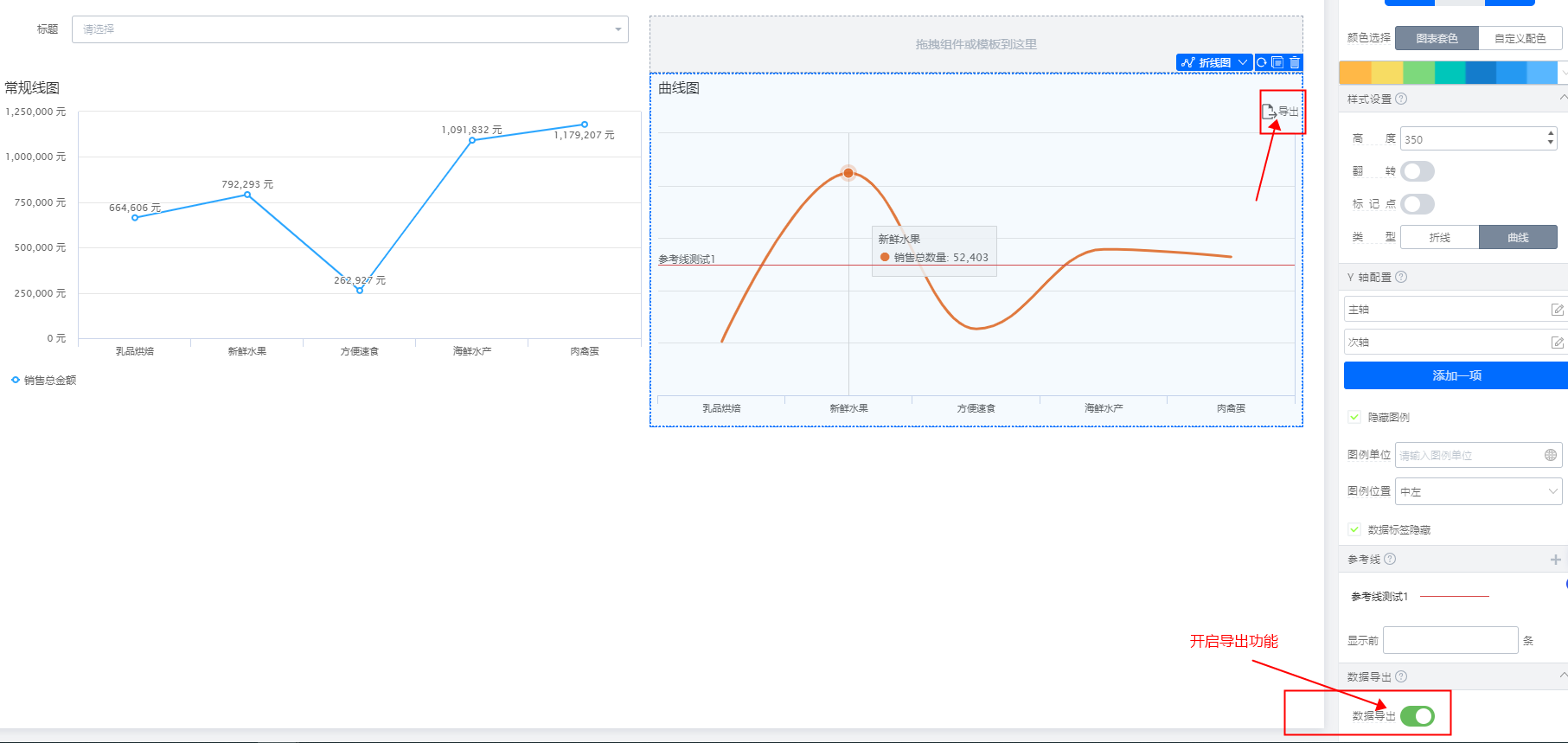Switch to 自定义配色 color tab
The width and height of the screenshot is (1568, 743).
click(x=1520, y=38)
